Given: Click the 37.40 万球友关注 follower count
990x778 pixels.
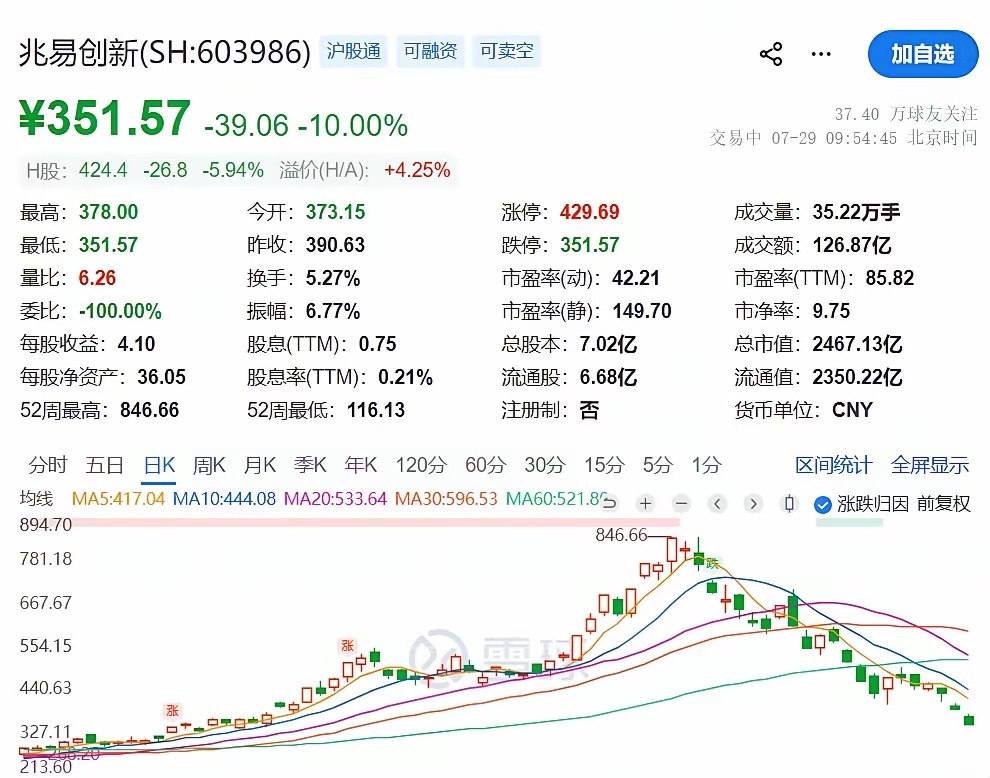Looking at the screenshot, I should pyautogui.click(x=906, y=114).
